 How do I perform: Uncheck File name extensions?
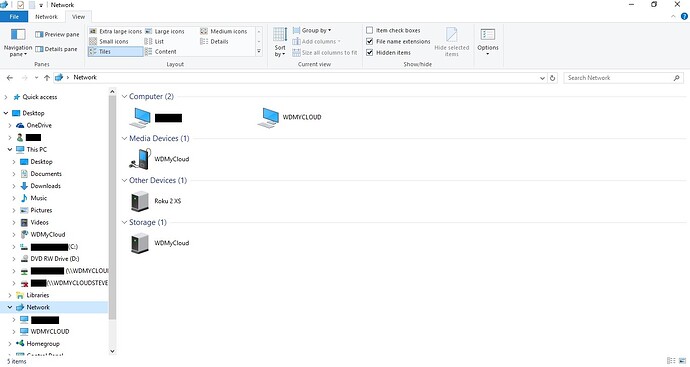click(370, 41)
